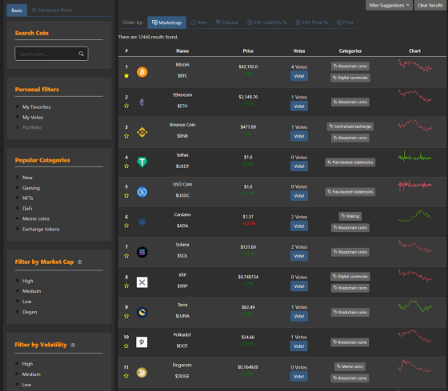This screenshot has height=391, width=448.
Task: Switch to the Advanced filters tab
Action: [x=52, y=10]
